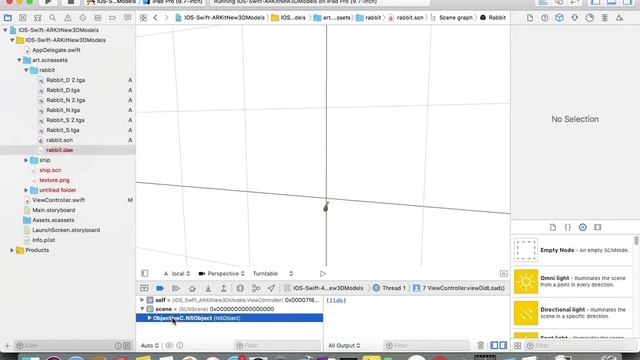Click Step Into debug button
This screenshot has height=360, width=640.
(208, 288)
